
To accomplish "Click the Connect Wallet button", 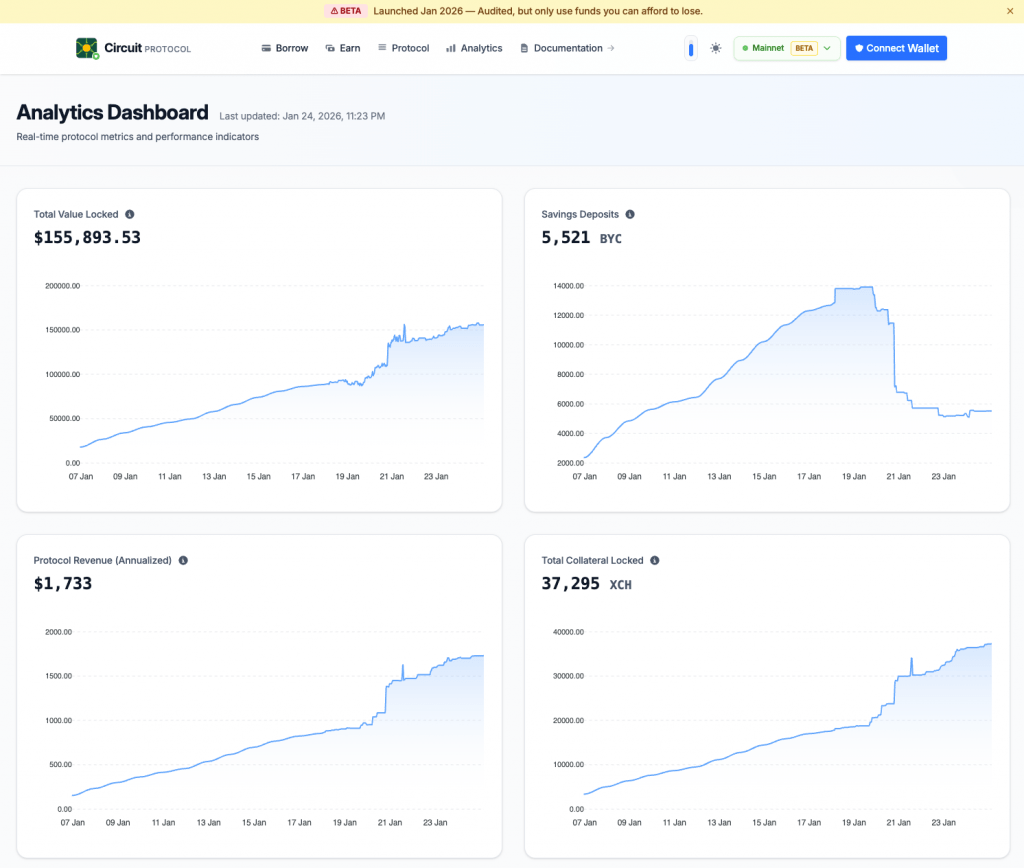I will pos(896,48).
